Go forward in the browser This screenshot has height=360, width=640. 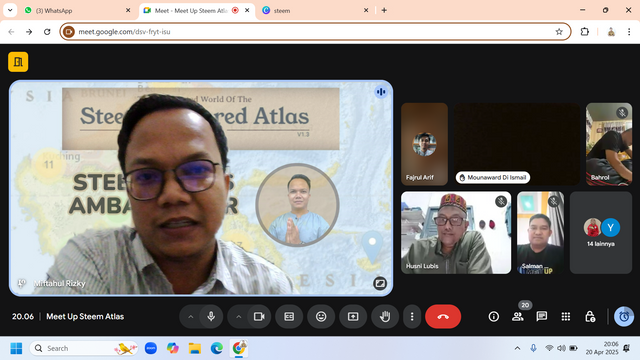(29, 32)
